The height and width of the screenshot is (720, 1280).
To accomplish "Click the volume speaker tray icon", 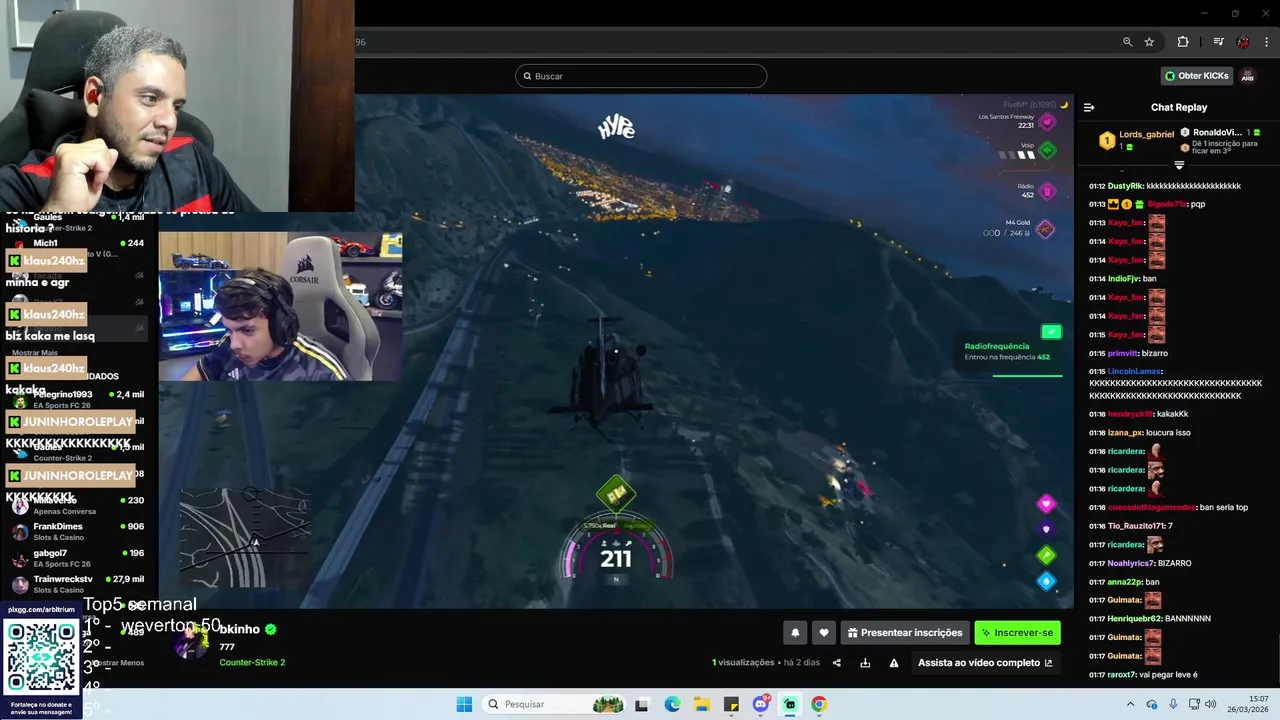I will [1211, 704].
